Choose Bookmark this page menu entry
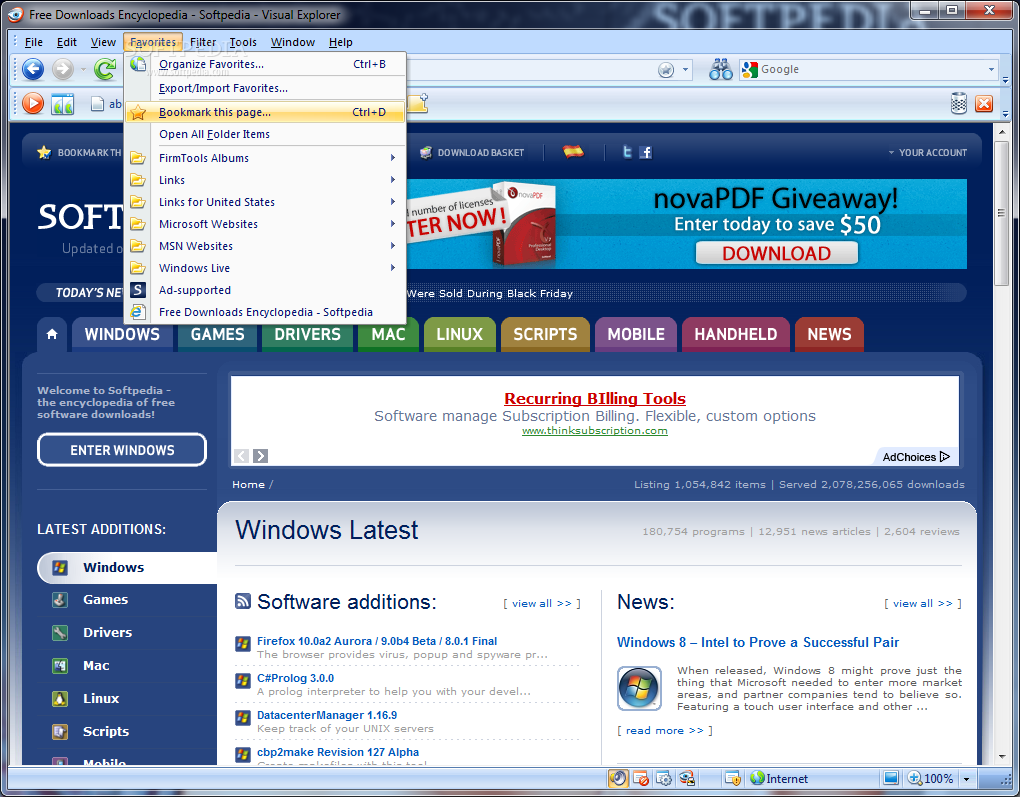This screenshot has width=1020, height=797. pyautogui.click(x=265, y=112)
